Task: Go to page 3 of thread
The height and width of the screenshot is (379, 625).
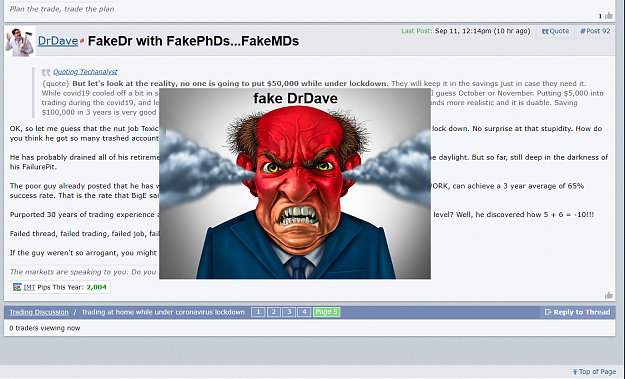Action: click(x=289, y=312)
